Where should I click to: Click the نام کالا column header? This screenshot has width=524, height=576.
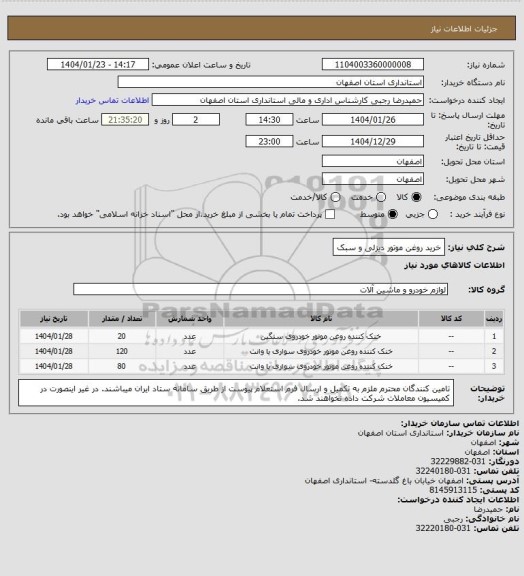point(321,319)
